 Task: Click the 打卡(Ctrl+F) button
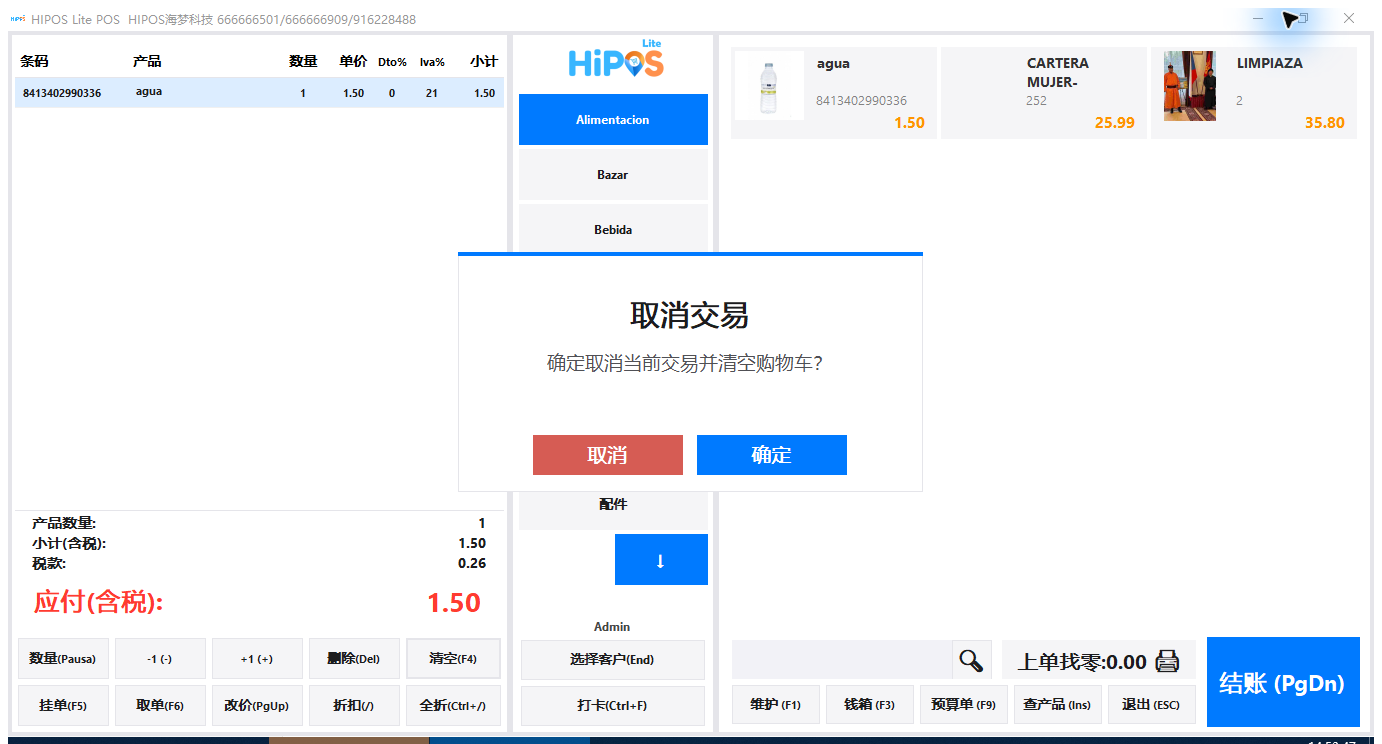(613, 706)
